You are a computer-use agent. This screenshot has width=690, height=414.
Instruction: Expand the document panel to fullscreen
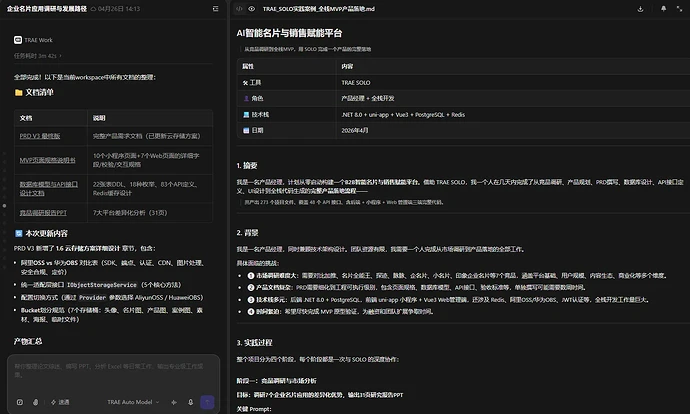coord(679,9)
